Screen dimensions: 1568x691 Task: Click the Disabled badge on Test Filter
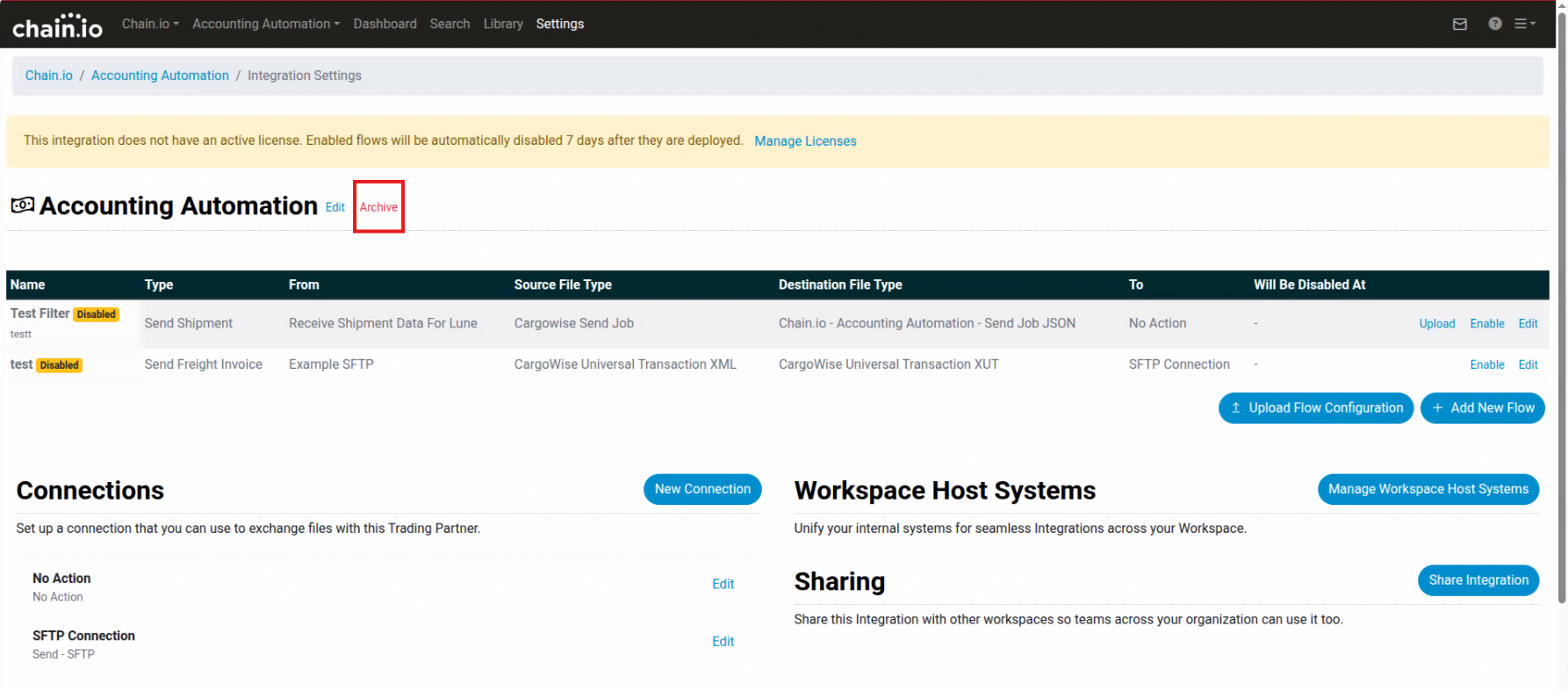(x=96, y=314)
